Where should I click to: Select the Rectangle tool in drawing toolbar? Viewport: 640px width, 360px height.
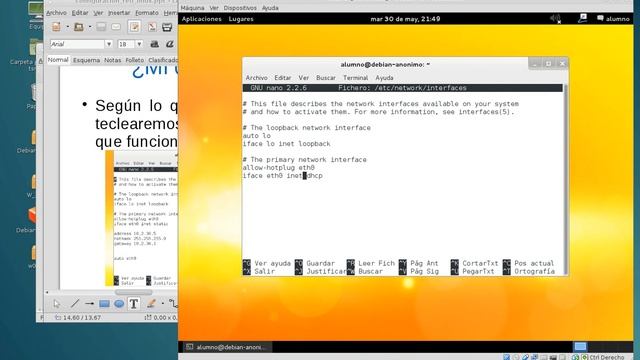click(104, 304)
